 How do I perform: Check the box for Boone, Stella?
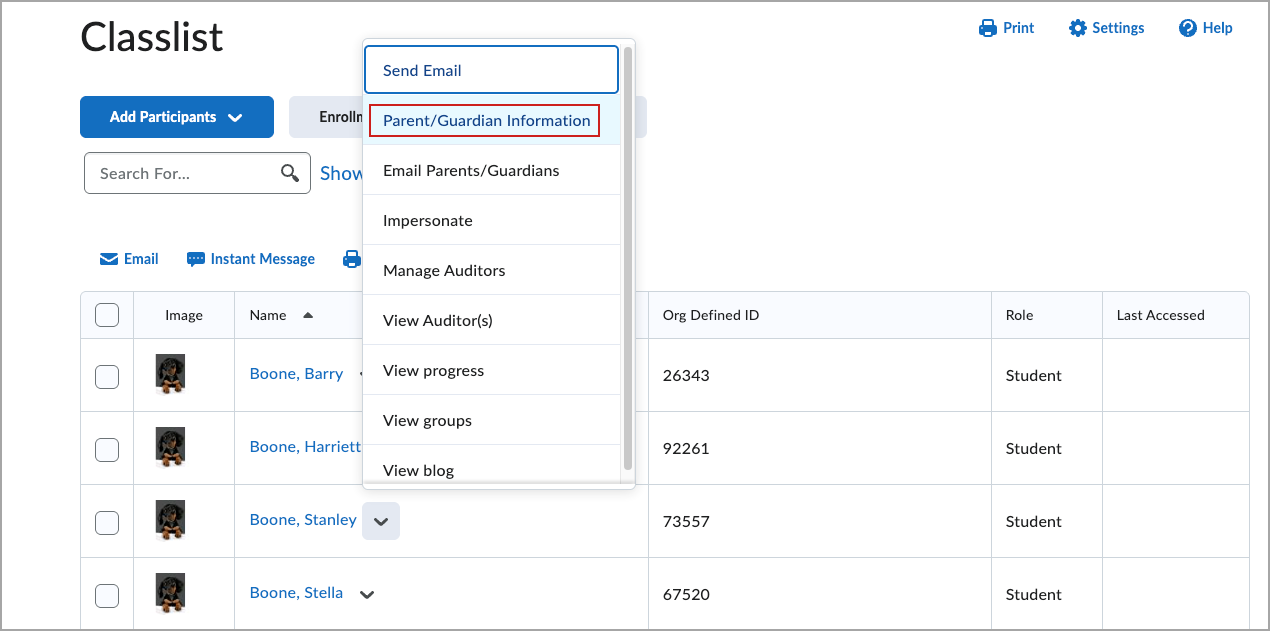coord(107,595)
